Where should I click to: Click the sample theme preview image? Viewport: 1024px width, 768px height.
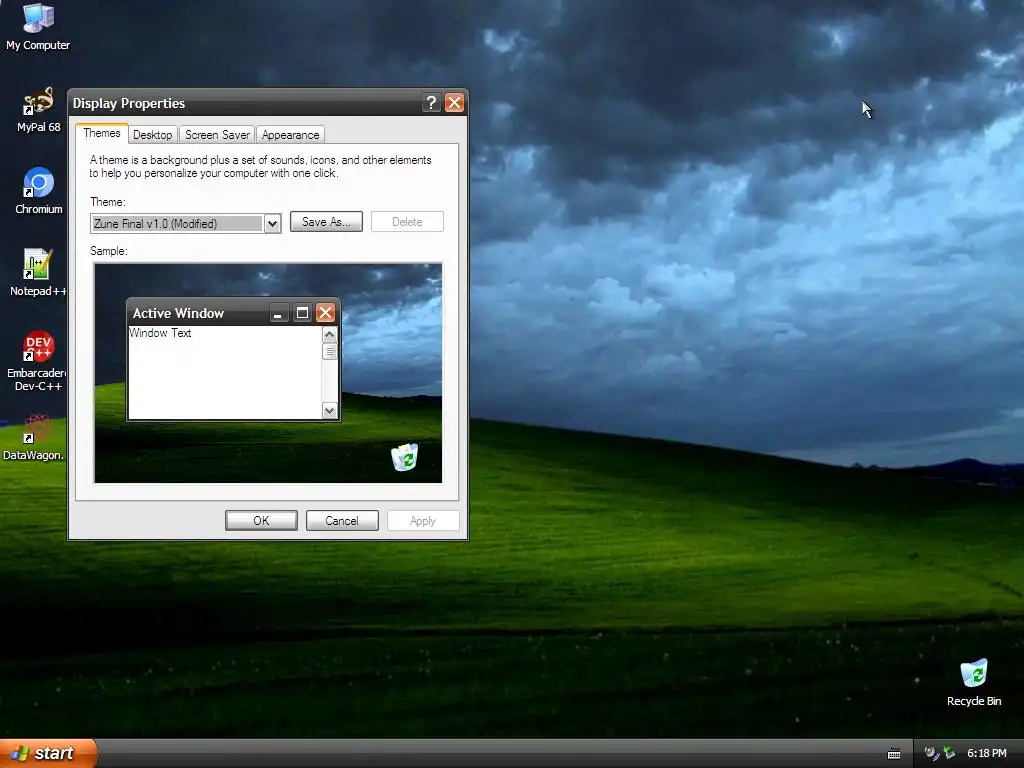pos(268,373)
